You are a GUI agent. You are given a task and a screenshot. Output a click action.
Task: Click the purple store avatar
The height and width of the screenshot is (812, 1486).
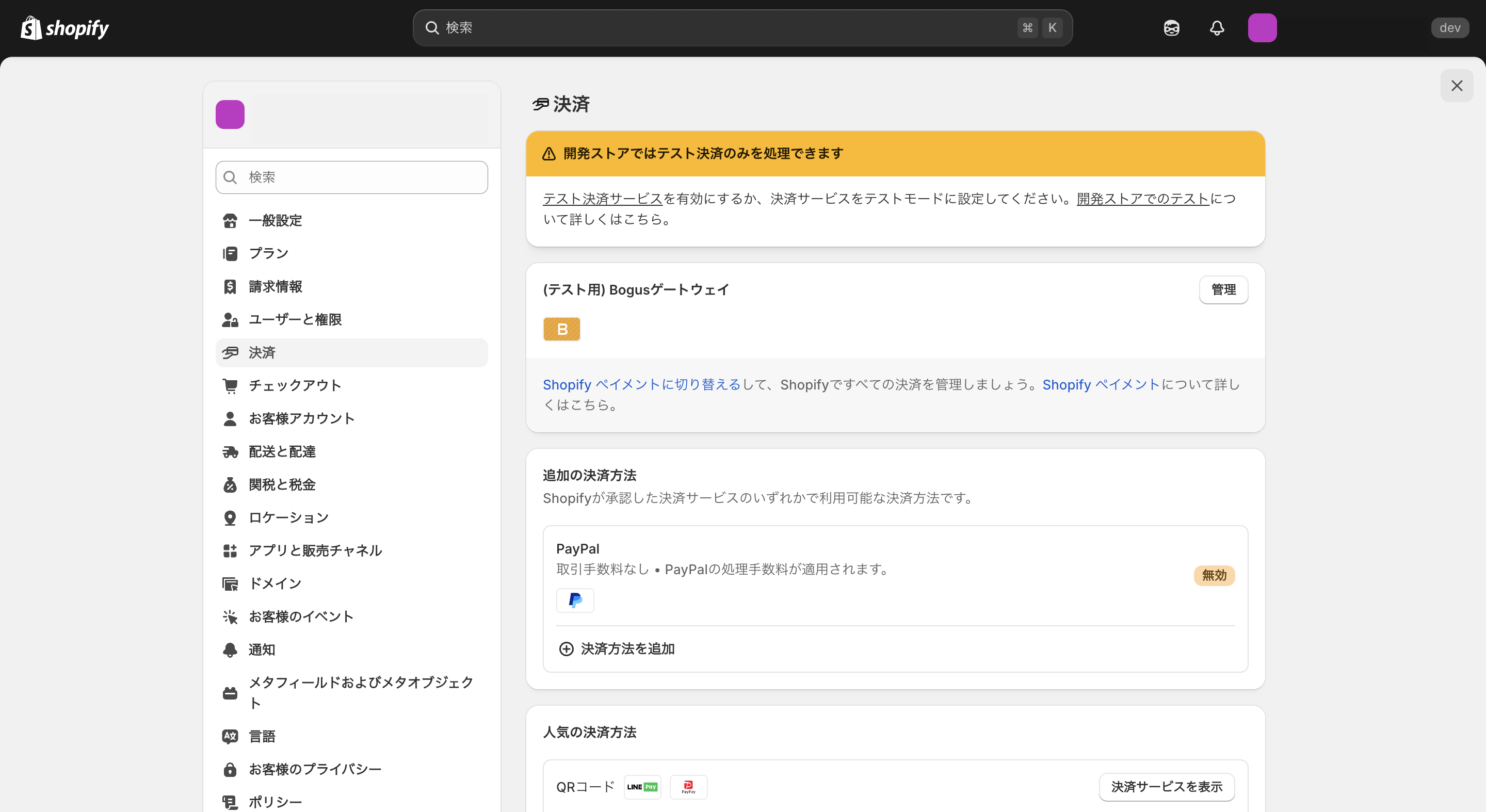230,114
